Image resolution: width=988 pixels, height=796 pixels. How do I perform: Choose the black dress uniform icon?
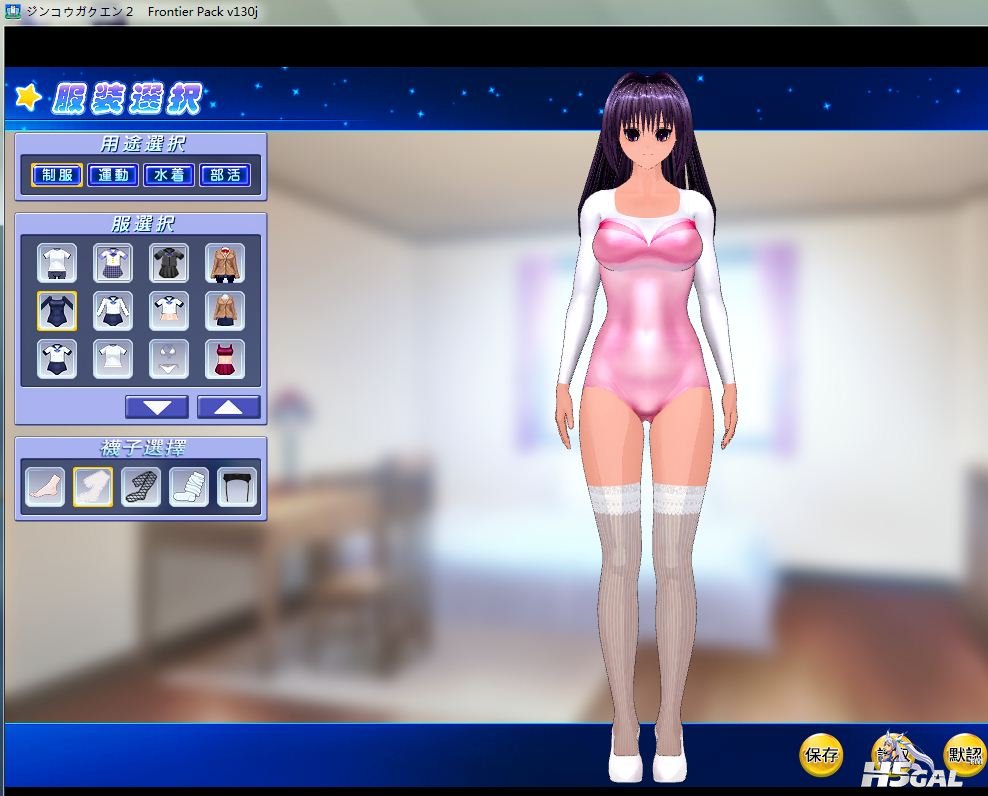pos(169,263)
